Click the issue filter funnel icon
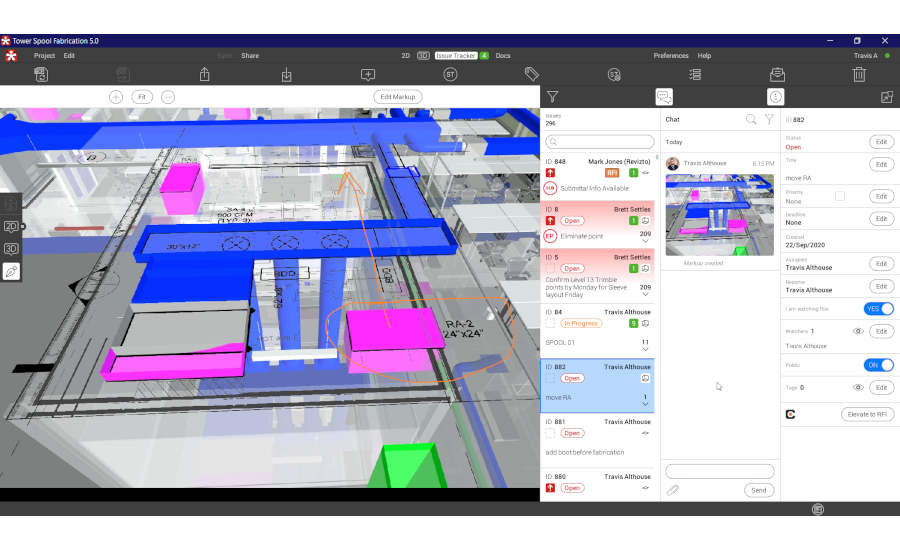This screenshot has width=900, height=550. tap(552, 97)
